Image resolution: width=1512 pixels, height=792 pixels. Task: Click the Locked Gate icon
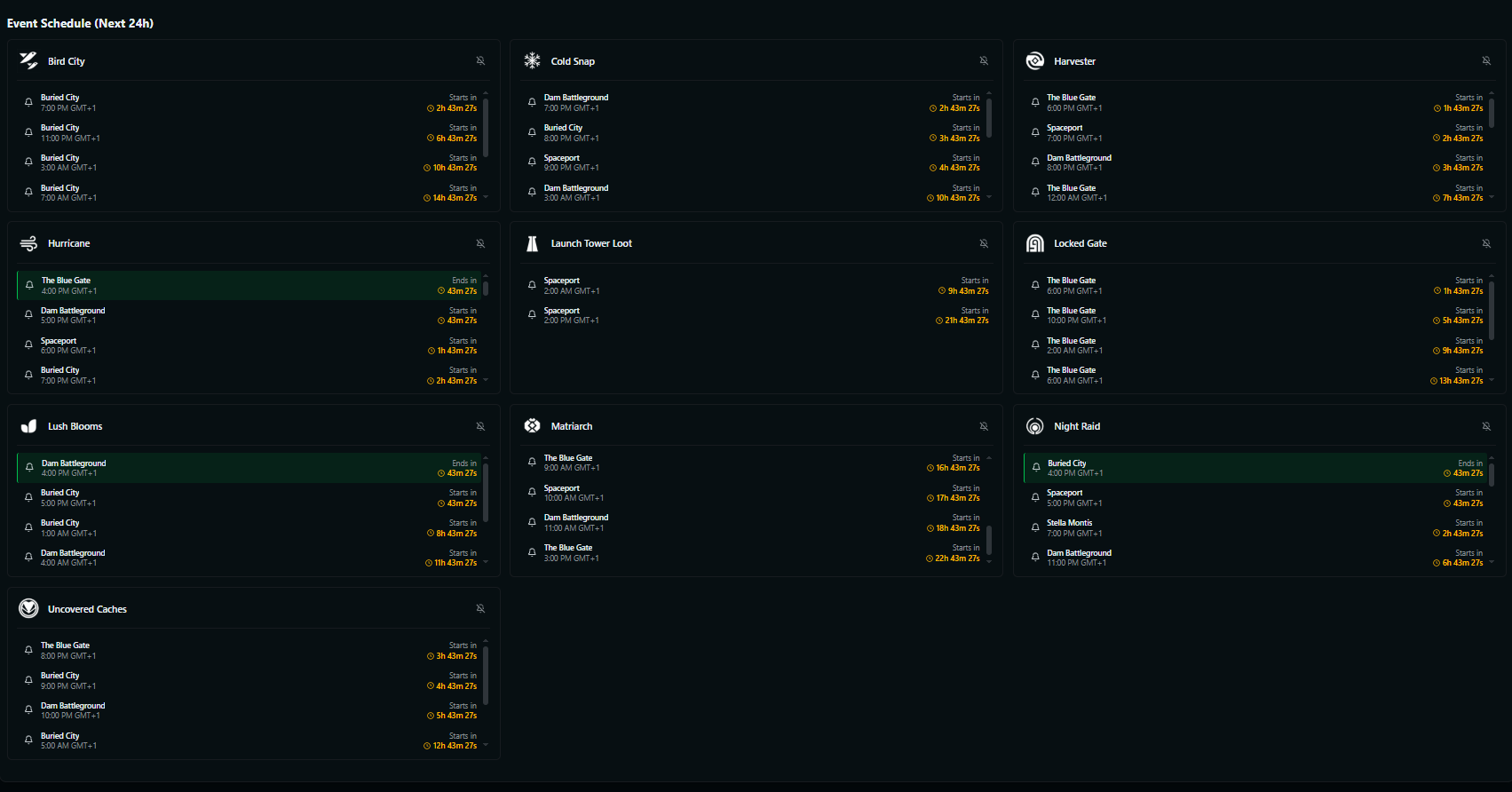pos(1035,243)
